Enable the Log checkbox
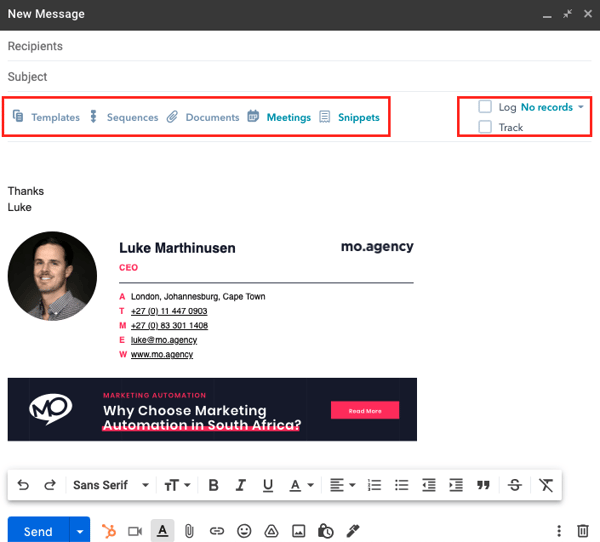 [485, 106]
